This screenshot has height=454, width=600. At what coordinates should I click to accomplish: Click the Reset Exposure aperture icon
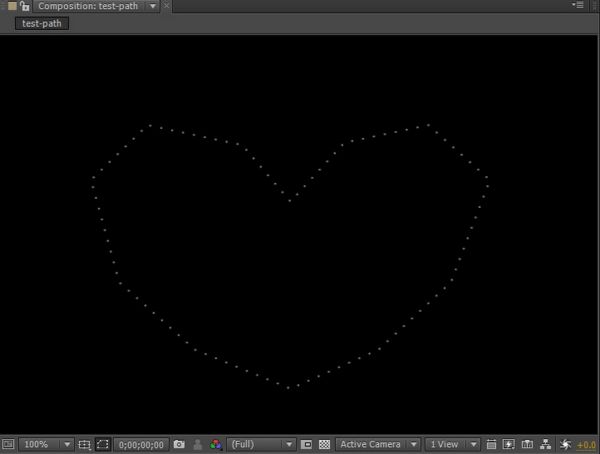[x=565, y=444]
